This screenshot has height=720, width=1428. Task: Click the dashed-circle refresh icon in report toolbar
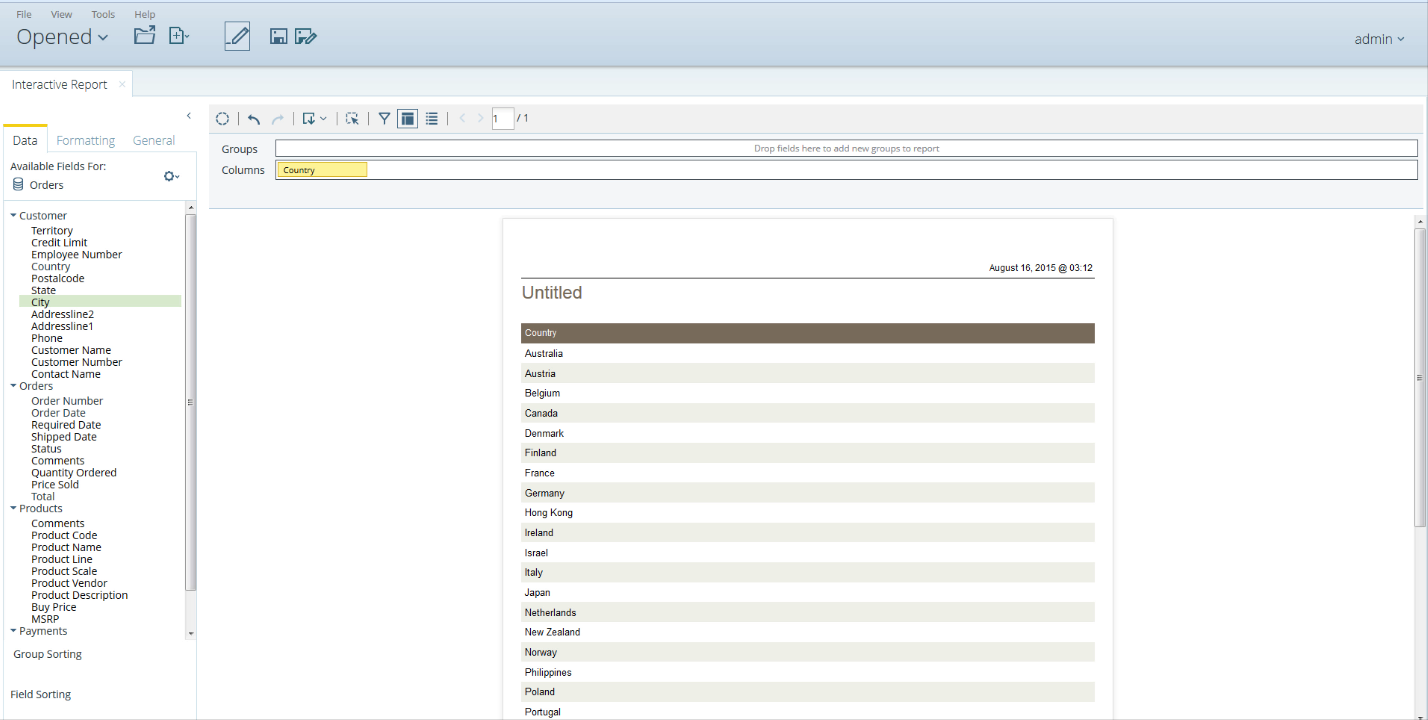pyautogui.click(x=223, y=119)
